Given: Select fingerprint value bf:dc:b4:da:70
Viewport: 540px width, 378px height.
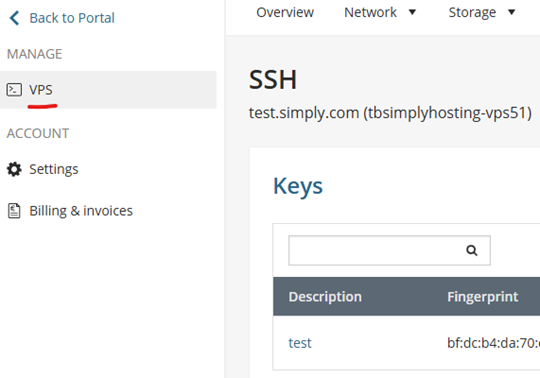Looking at the screenshot, I should (493, 343).
